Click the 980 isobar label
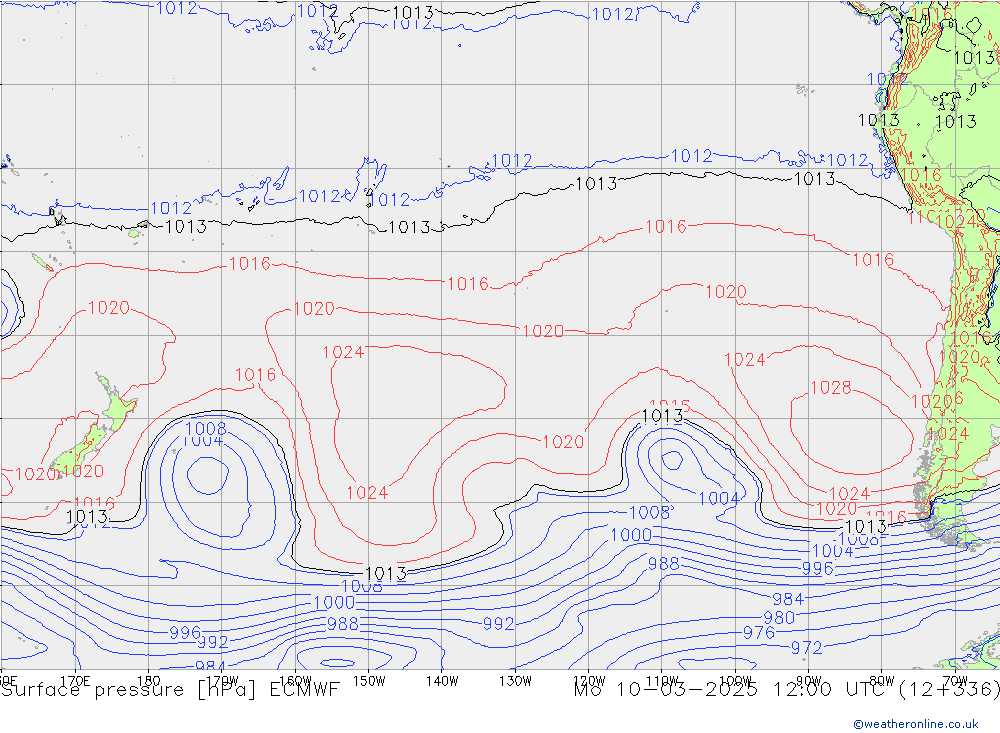Image resolution: width=1000 pixels, height=733 pixels. click(779, 618)
